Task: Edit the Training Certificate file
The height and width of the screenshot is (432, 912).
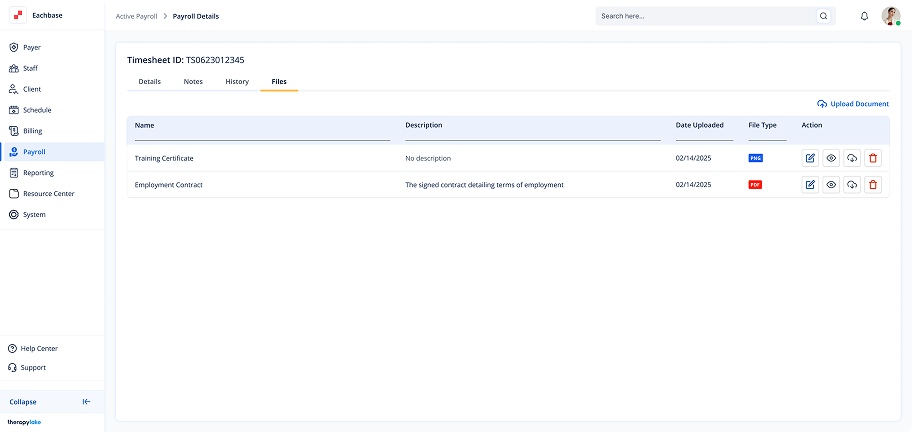Action: [x=810, y=158]
